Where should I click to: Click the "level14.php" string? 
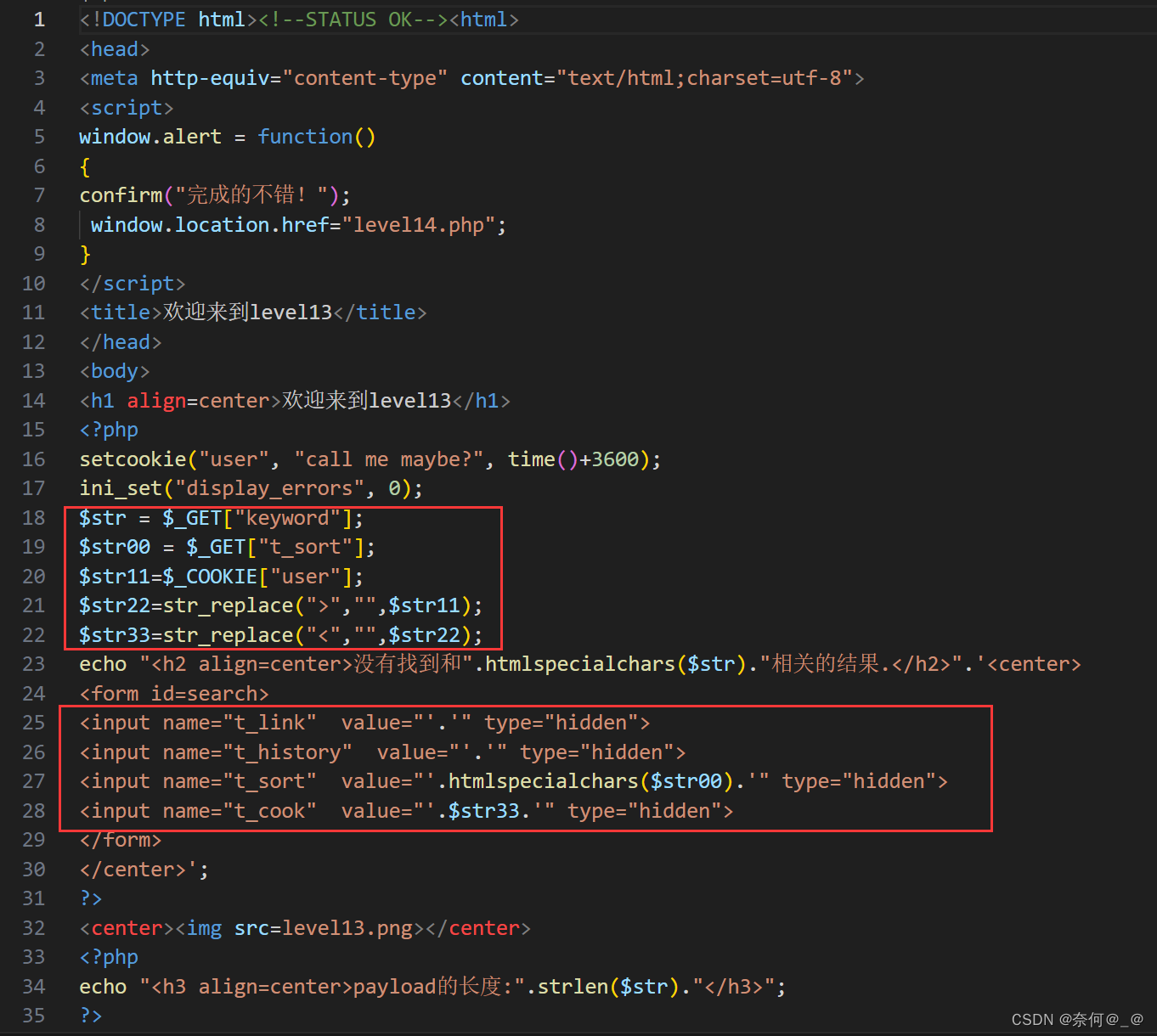419,225
